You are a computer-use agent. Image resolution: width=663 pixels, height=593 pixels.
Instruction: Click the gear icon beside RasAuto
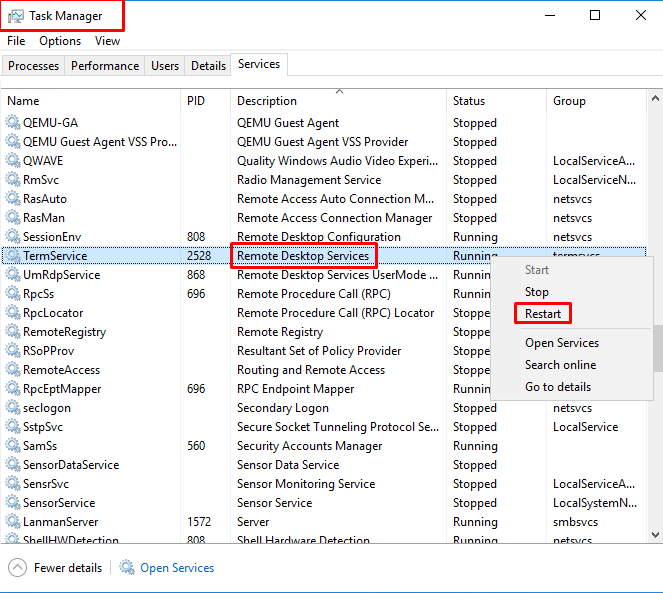13,198
